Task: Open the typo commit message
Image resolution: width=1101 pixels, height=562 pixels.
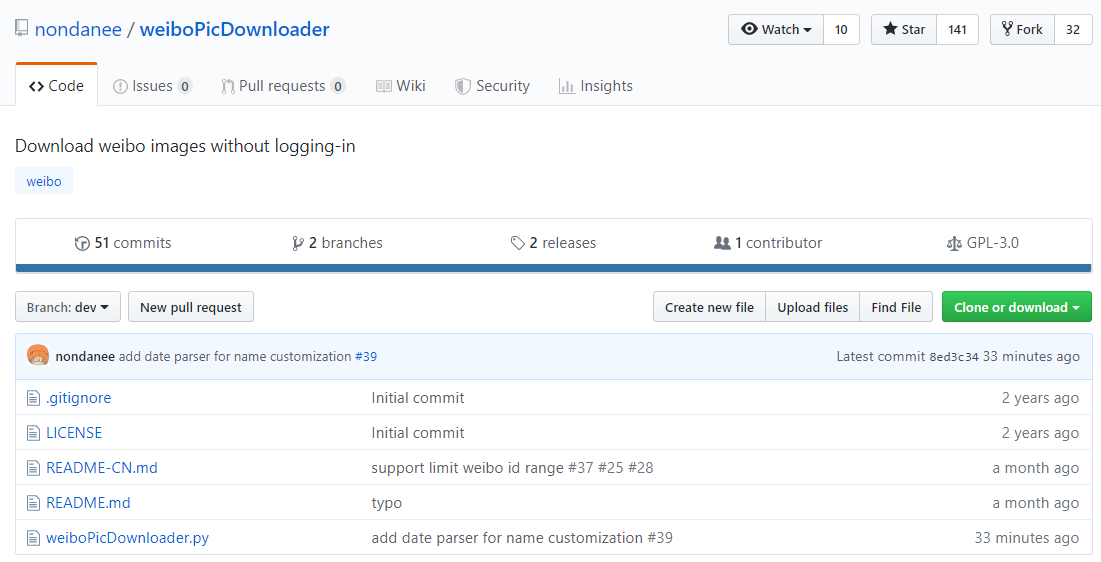Action: 387,503
